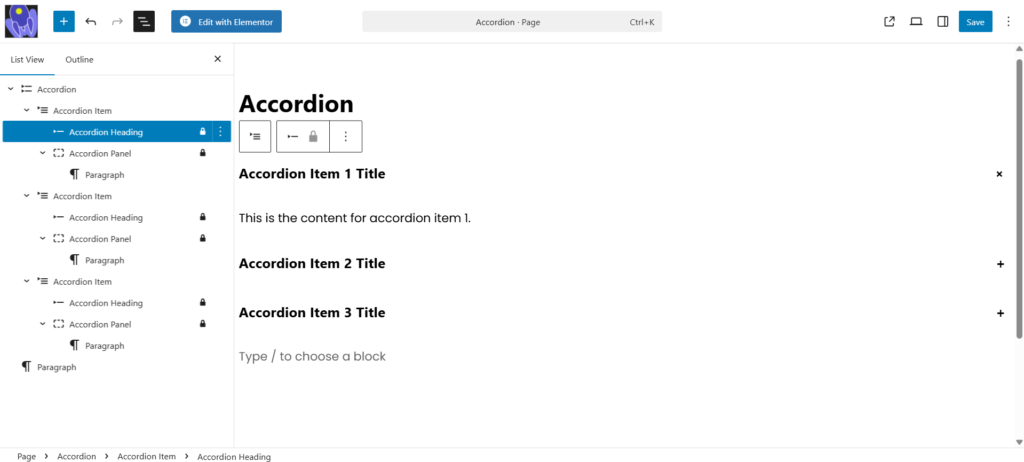The width and height of the screenshot is (1024, 462).
Task: Click the editor vertical scrollbar
Action: point(1019,200)
